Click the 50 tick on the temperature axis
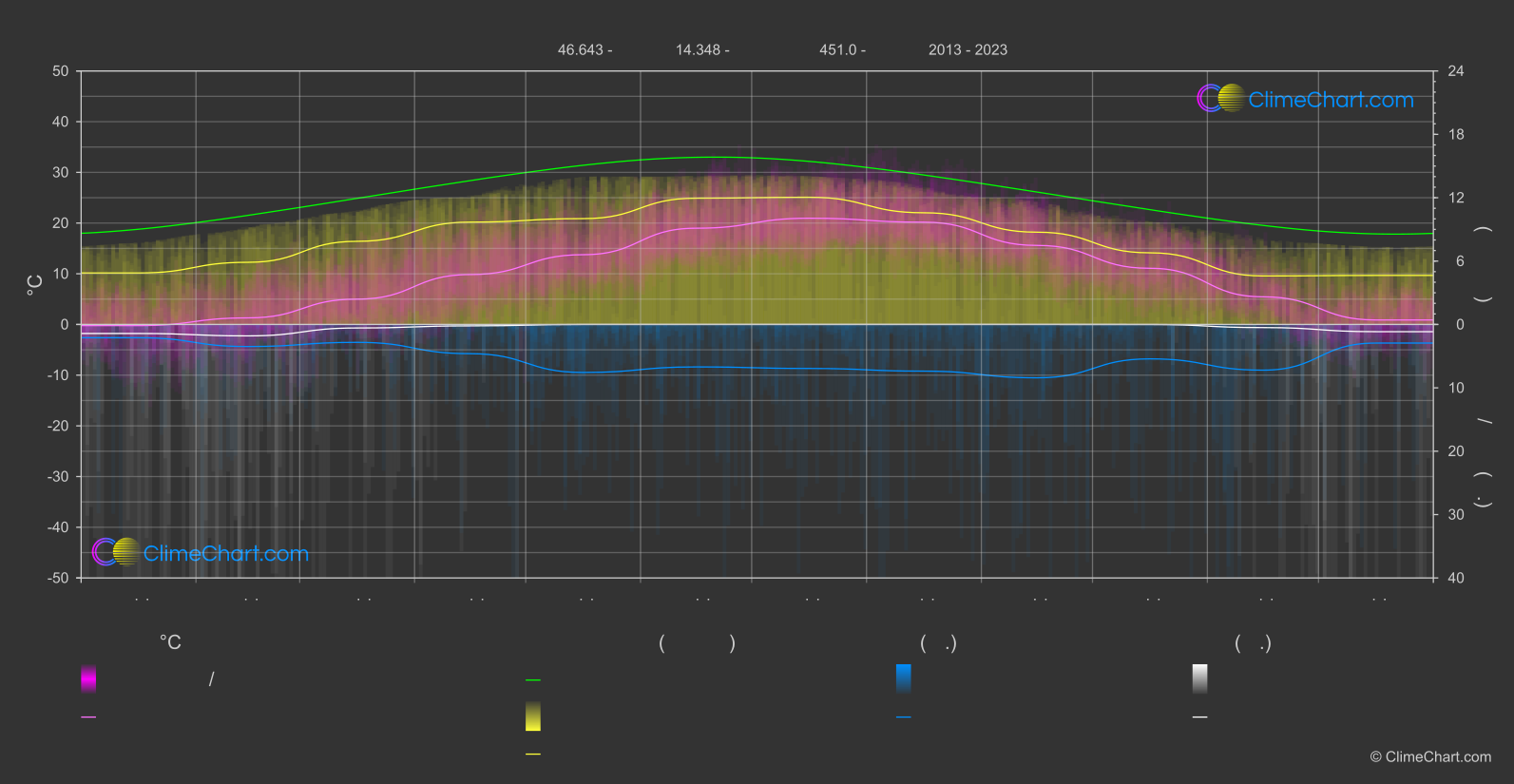 click(61, 71)
